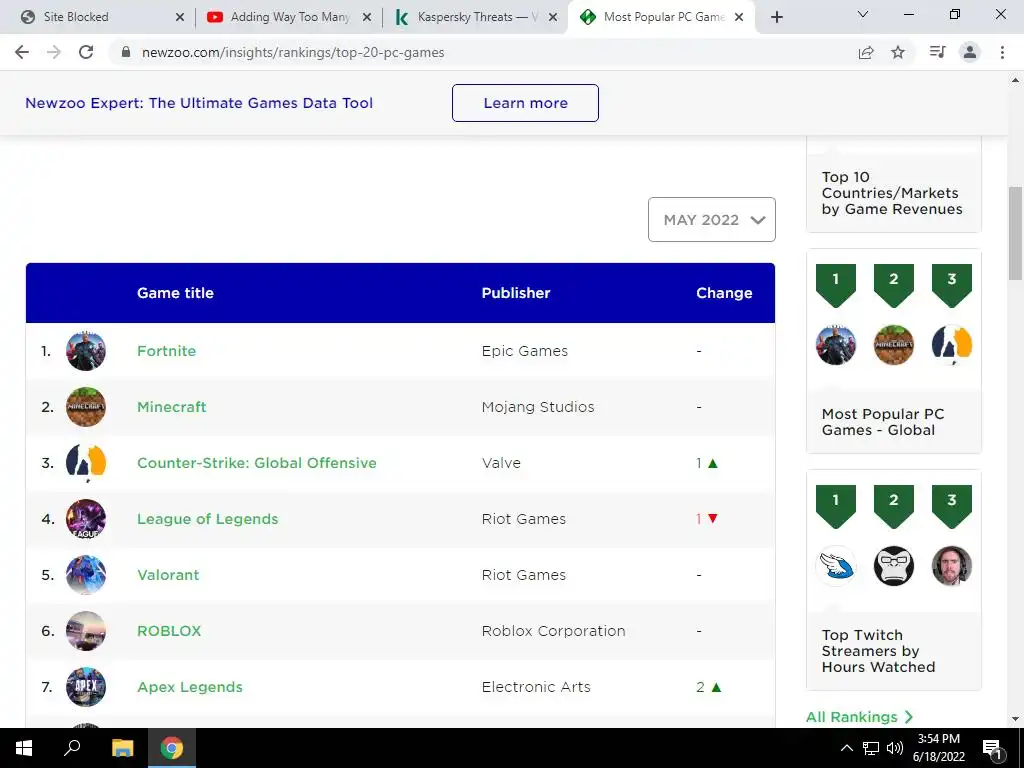
Task: Click the Counter-Strike icon in row 3
Action: coord(86,463)
